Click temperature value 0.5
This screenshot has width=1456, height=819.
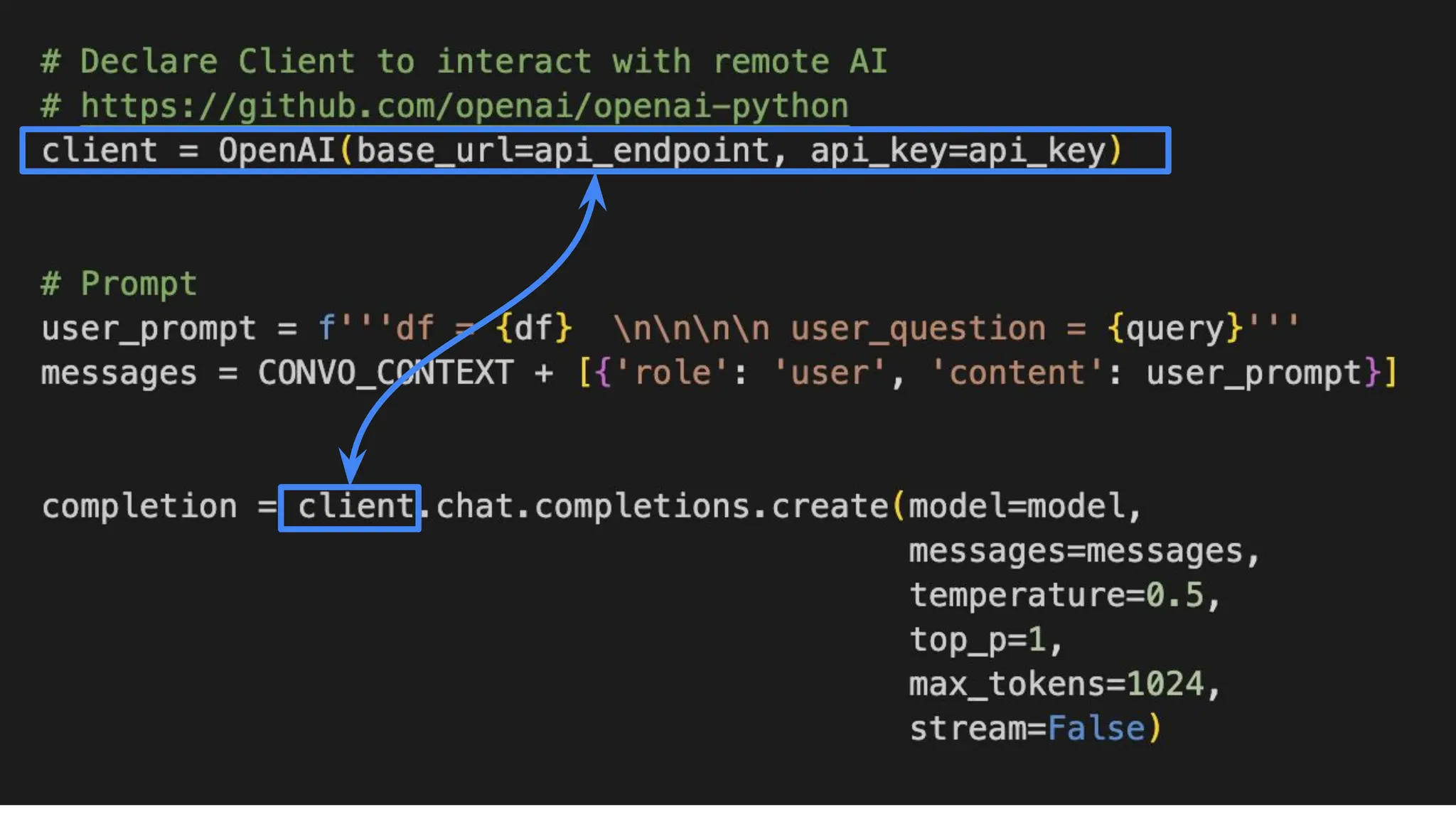(1174, 595)
